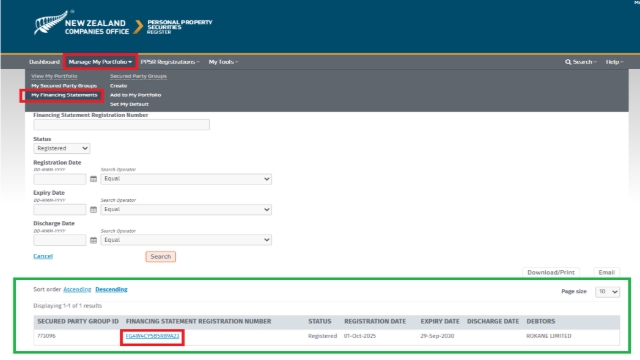640x360 pixels.
Task: Click the Cancel link
Action: pyautogui.click(x=43, y=256)
